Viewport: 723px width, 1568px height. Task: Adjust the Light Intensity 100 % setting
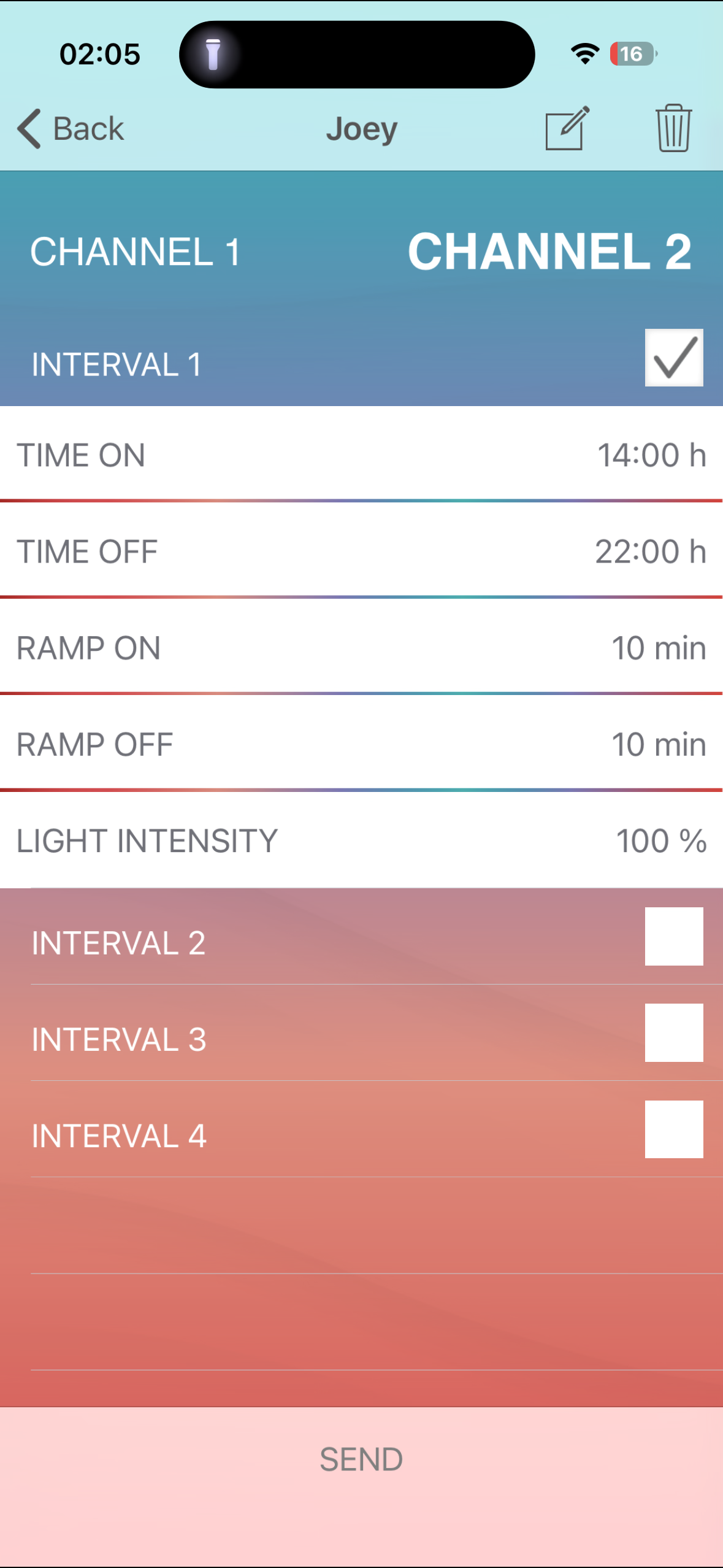point(661,840)
